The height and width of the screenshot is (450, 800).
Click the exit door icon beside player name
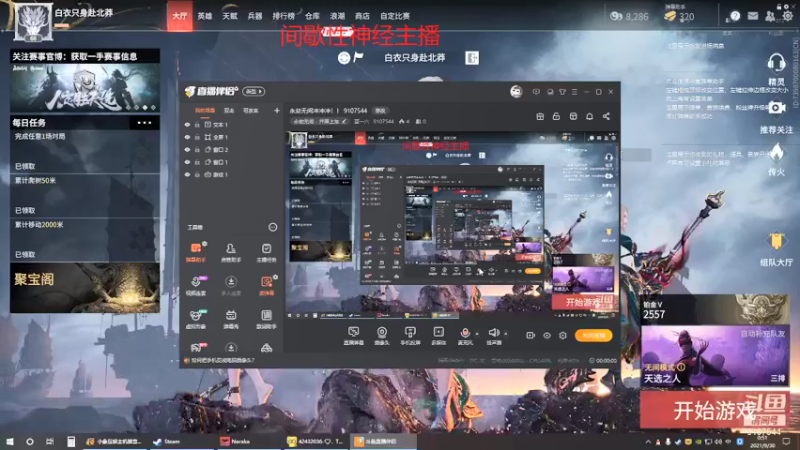472,58
